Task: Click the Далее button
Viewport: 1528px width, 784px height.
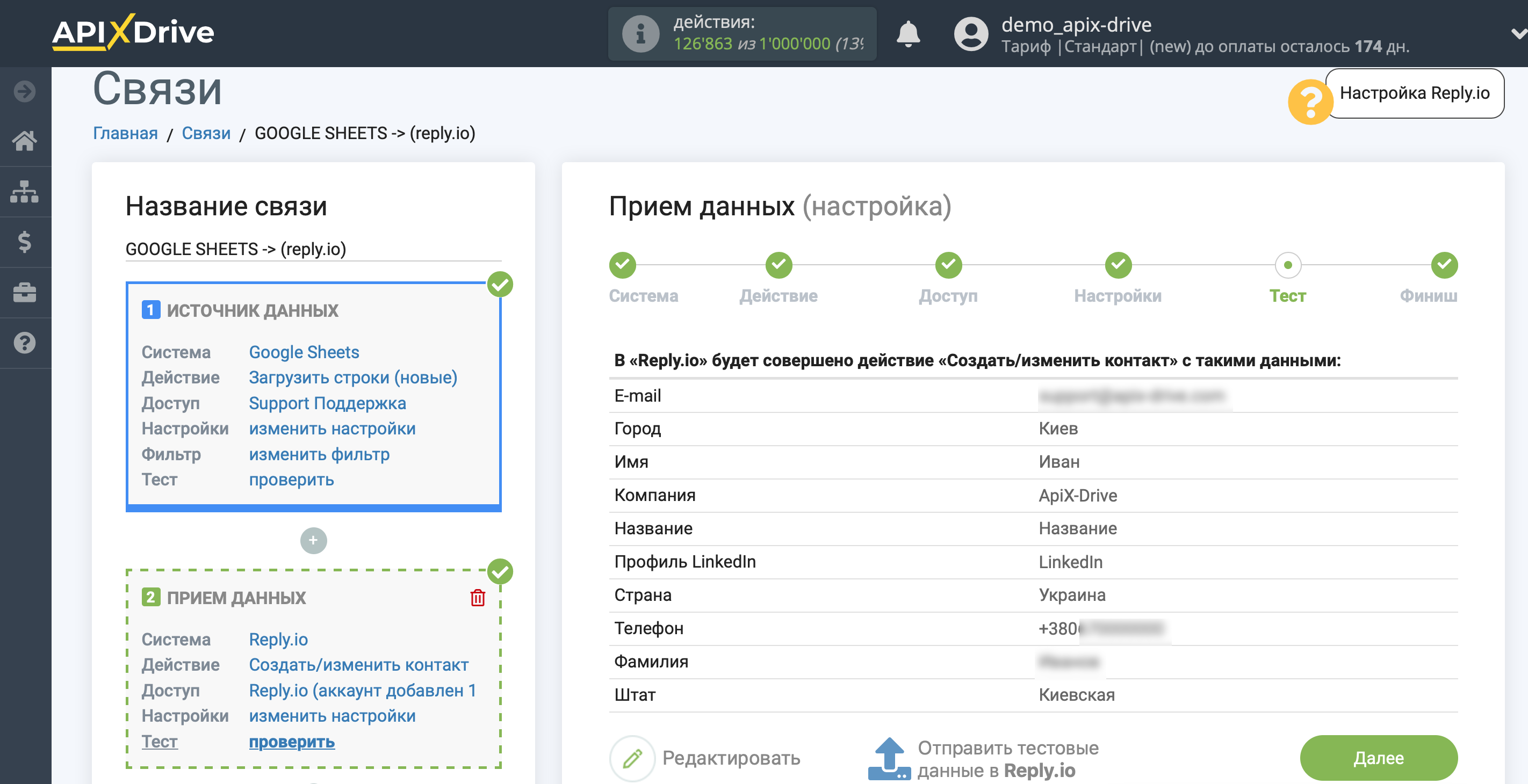Action: 1379,758
